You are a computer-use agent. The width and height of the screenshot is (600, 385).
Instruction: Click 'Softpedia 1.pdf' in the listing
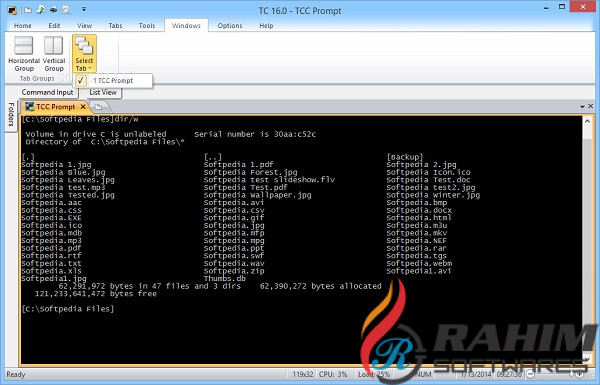coord(238,165)
